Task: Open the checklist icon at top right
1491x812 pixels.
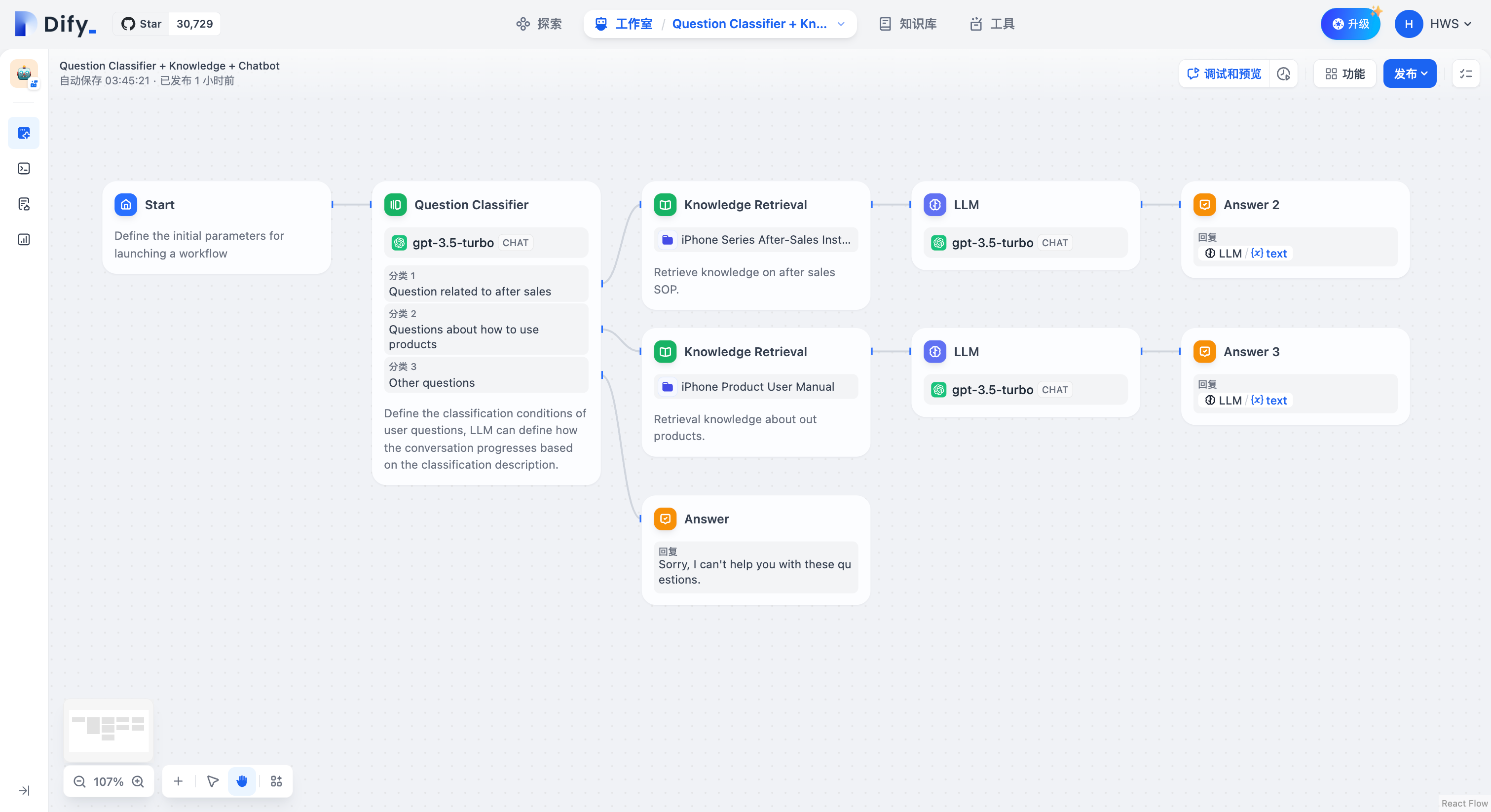Action: coord(1465,74)
